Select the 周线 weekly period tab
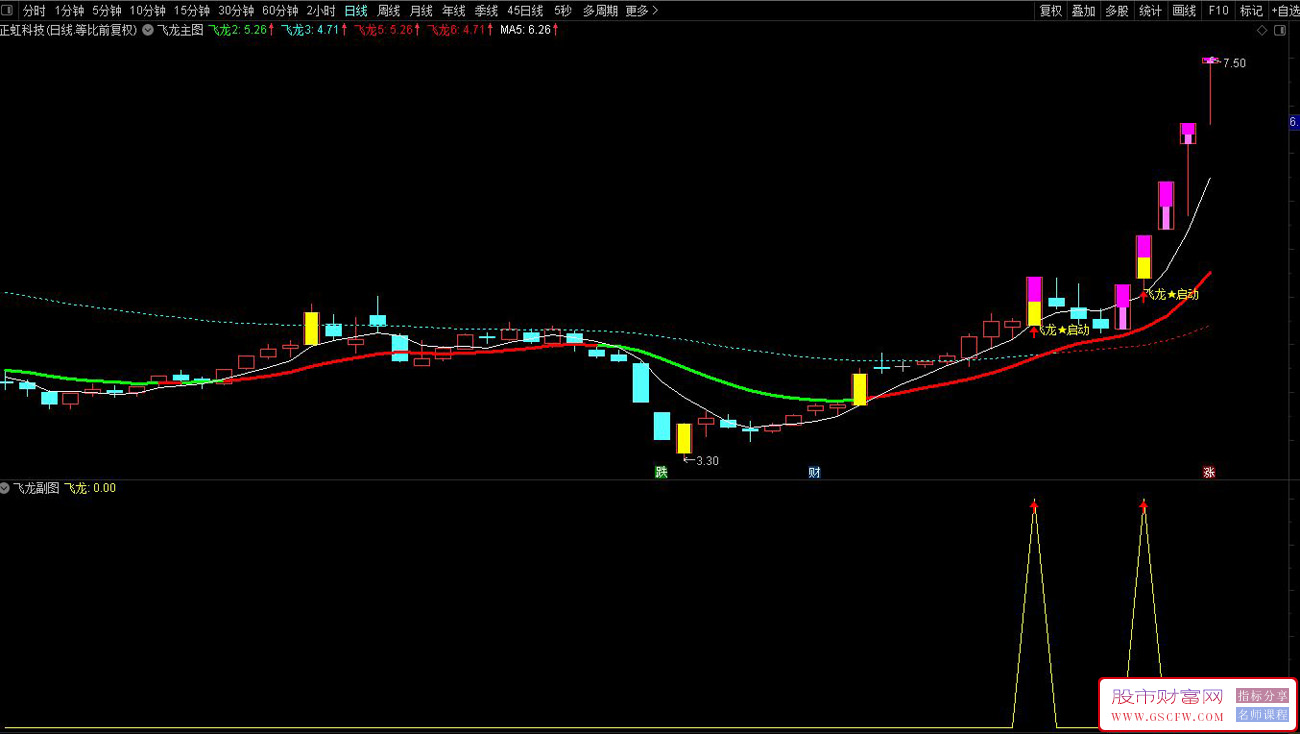Image resolution: width=1300 pixels, height=734 pixels. coord(388,11)
